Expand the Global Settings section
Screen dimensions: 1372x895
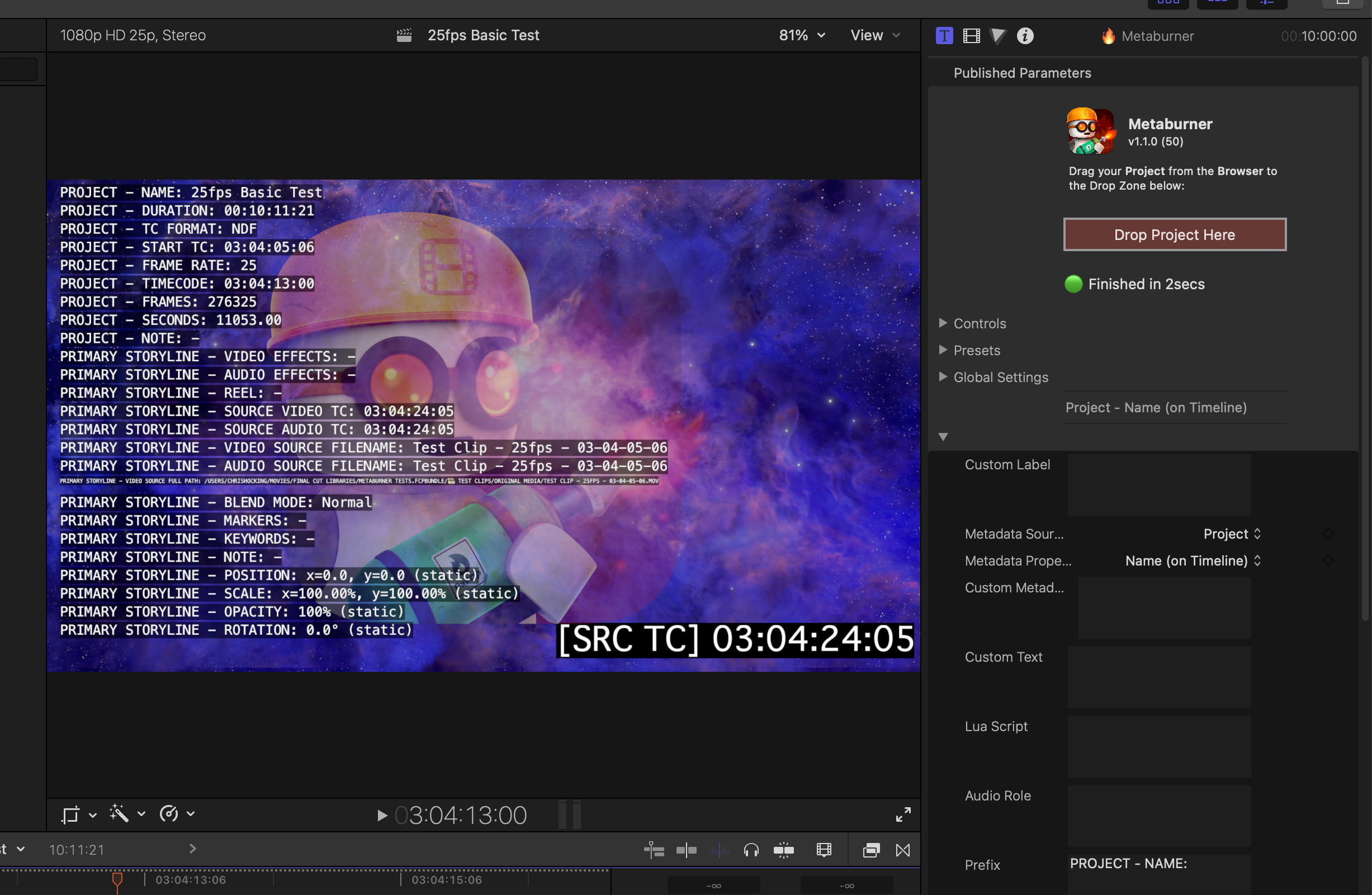pos(943,376)
